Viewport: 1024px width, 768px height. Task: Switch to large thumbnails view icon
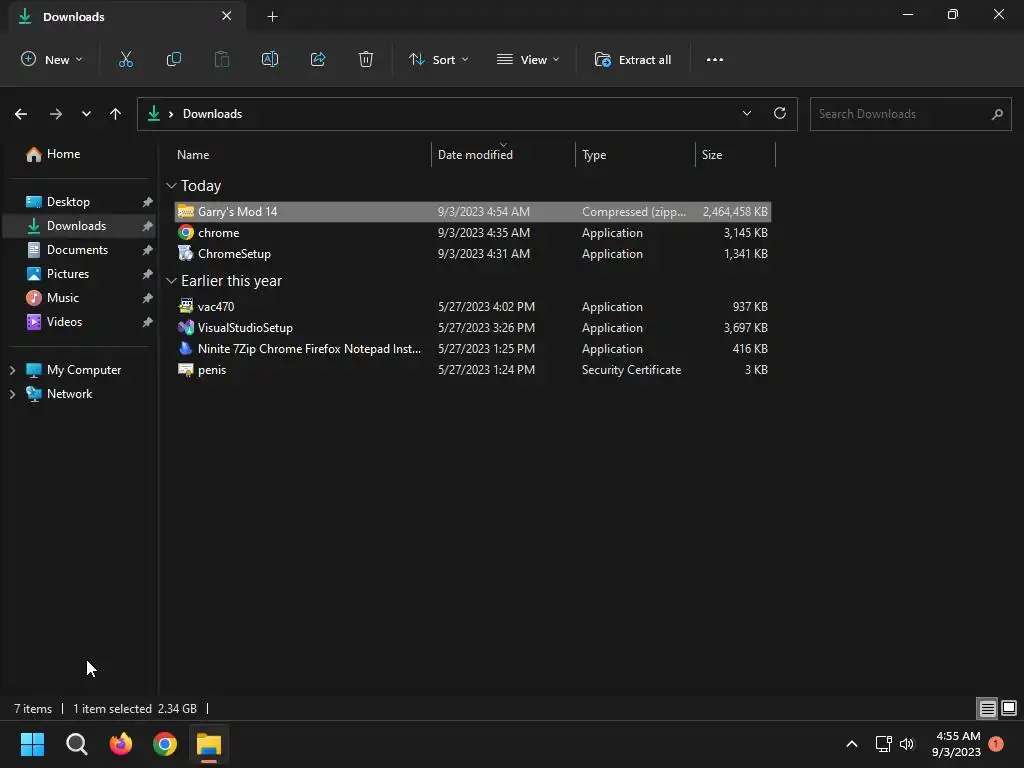coord(1009,708)
